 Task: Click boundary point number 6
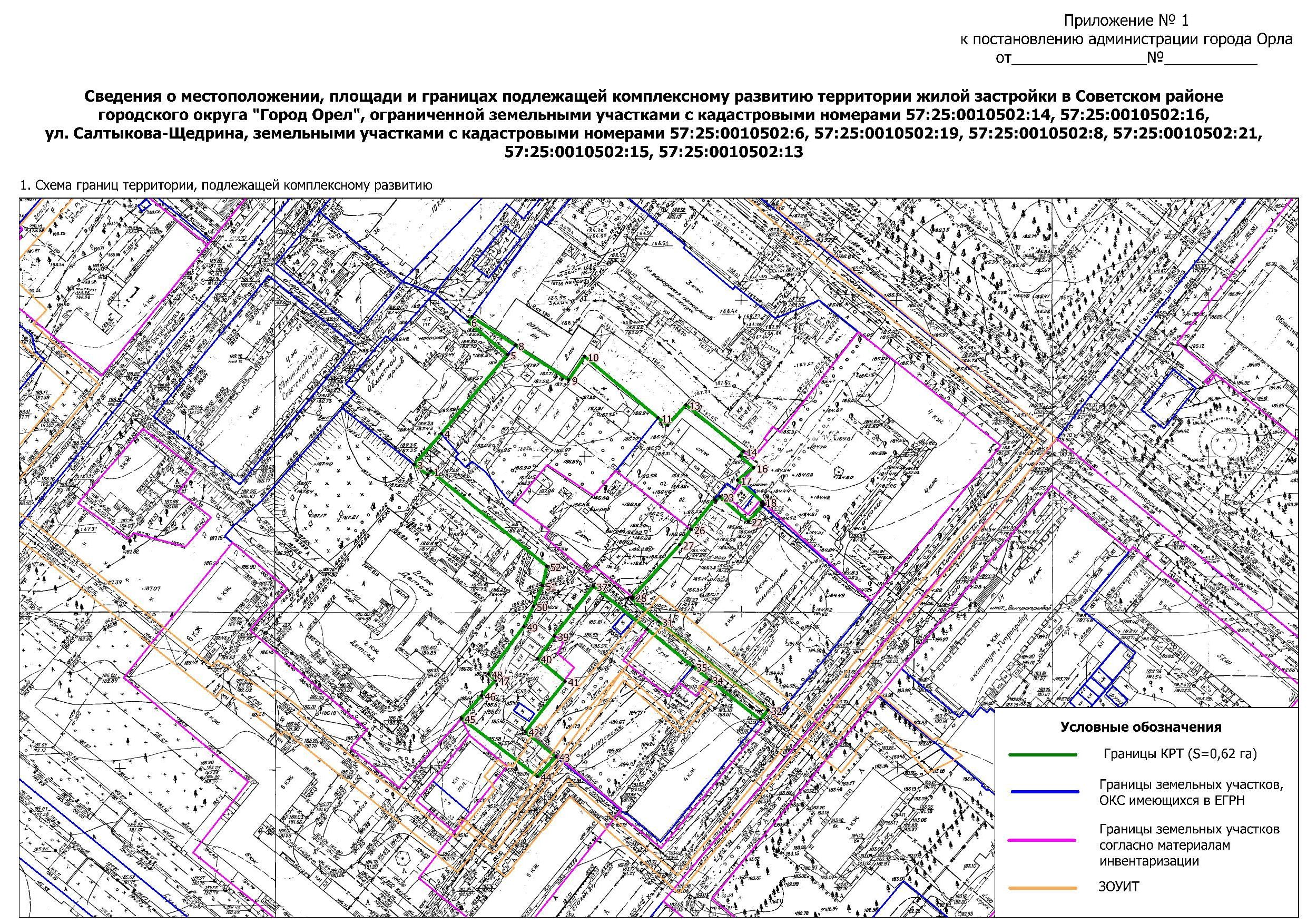click(473, 323)
